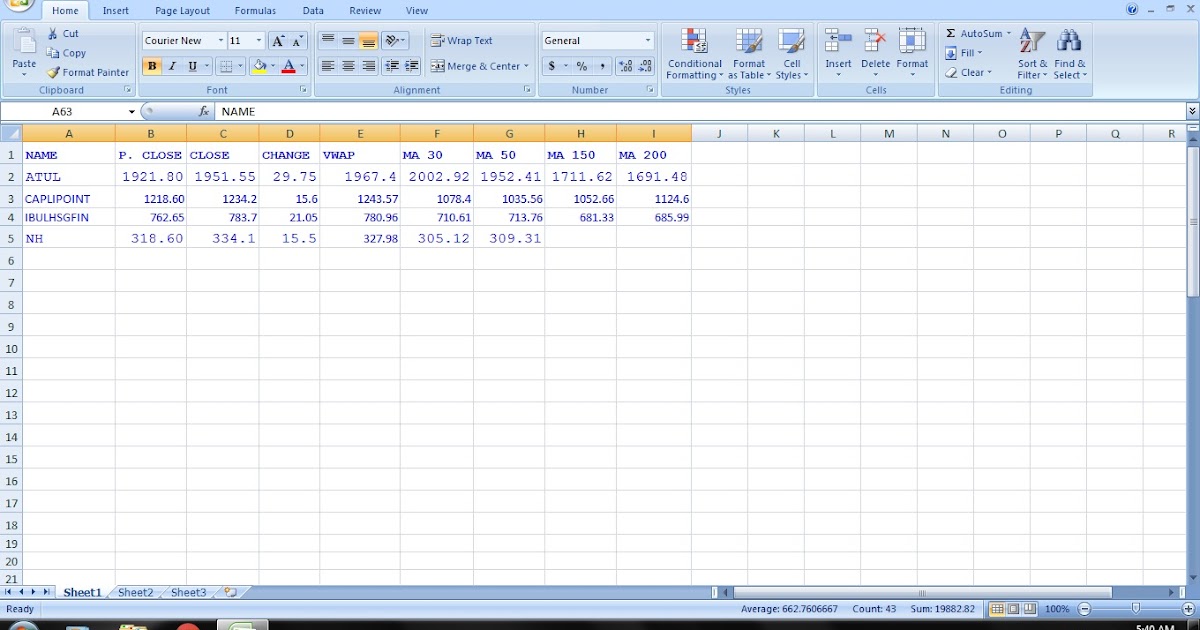Open Format as Table gallery
This screenshot has height=630, width=1200.
coord(749,54)
